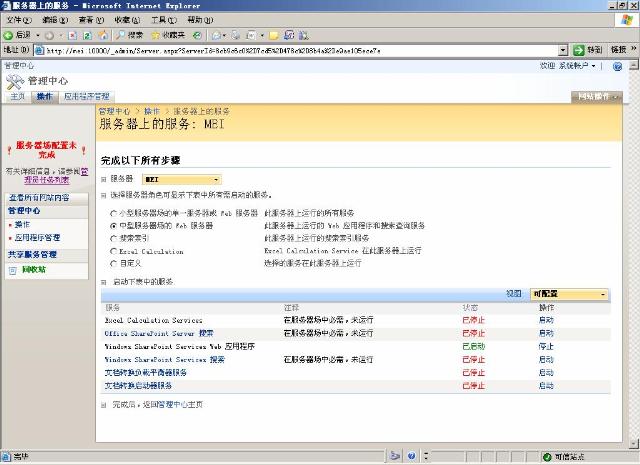
Task: Open the Favorites (收藏夹) star button
Action: tap(168, 36)
